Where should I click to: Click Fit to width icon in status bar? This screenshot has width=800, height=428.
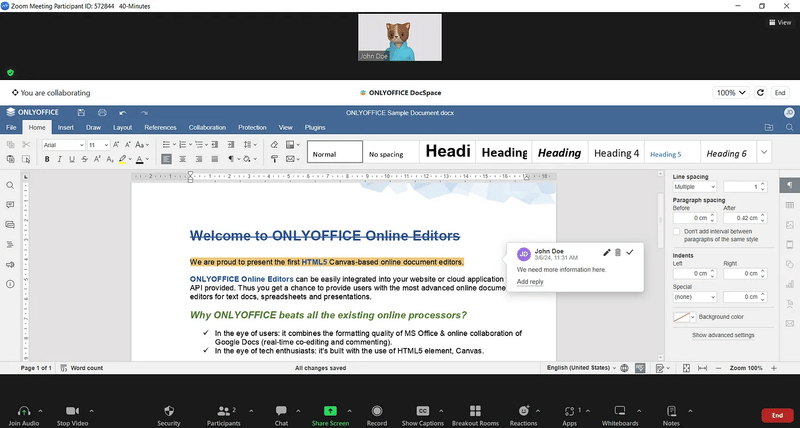click(x=703, y=368)
